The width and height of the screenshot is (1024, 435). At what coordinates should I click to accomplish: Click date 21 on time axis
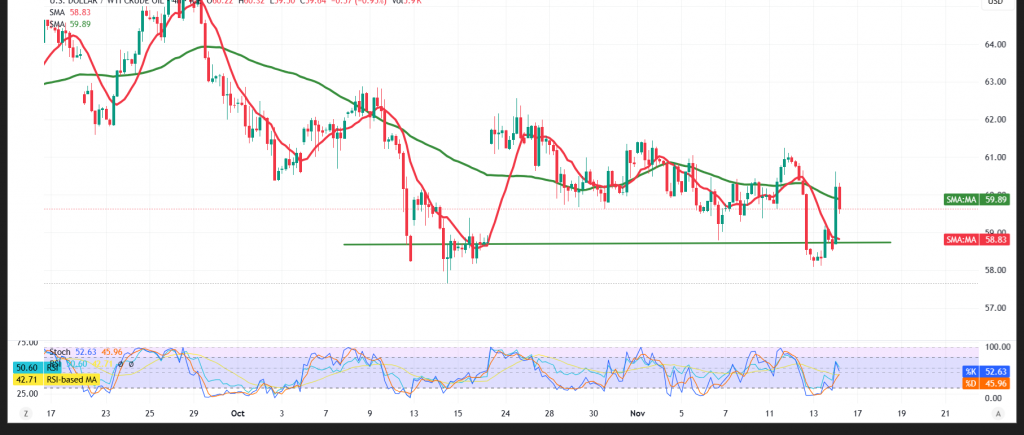pyautogui.click(x=946, y=412)
